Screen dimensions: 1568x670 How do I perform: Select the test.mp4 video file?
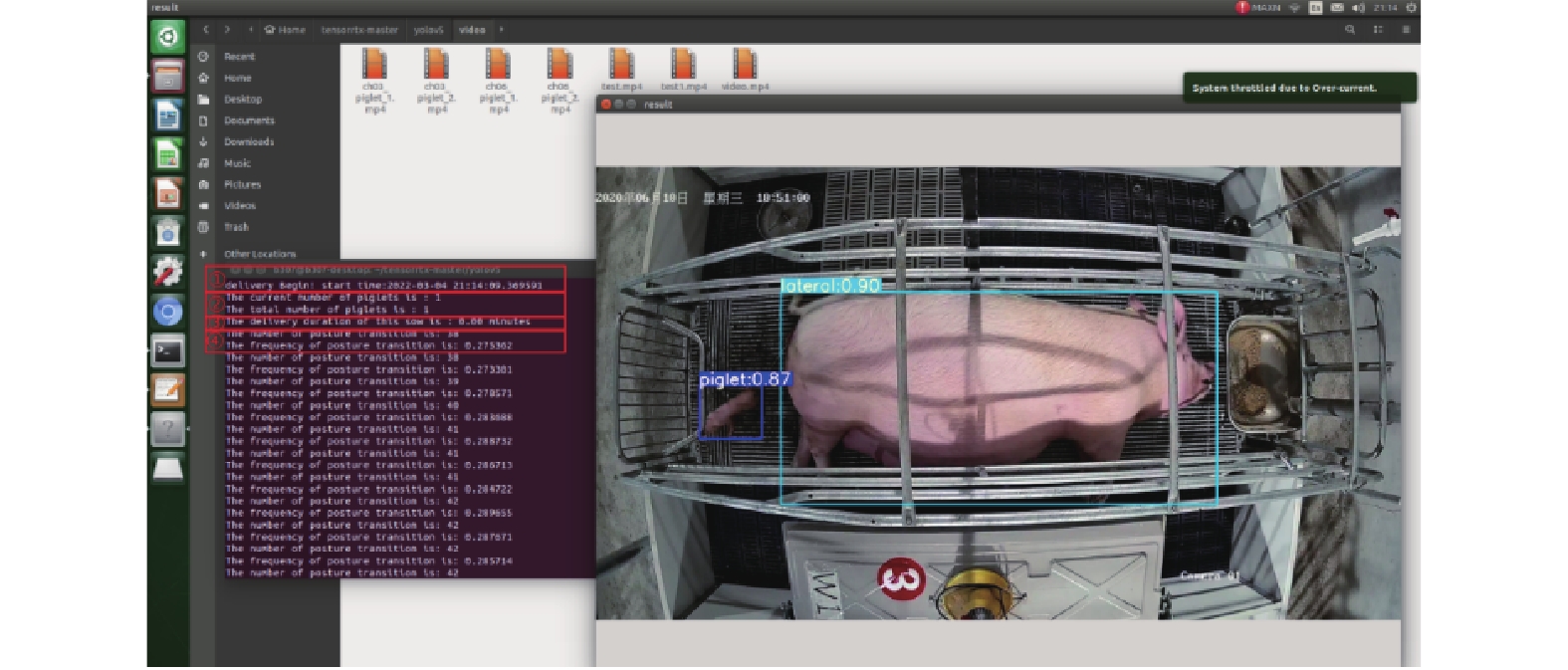tap(621, 70)
